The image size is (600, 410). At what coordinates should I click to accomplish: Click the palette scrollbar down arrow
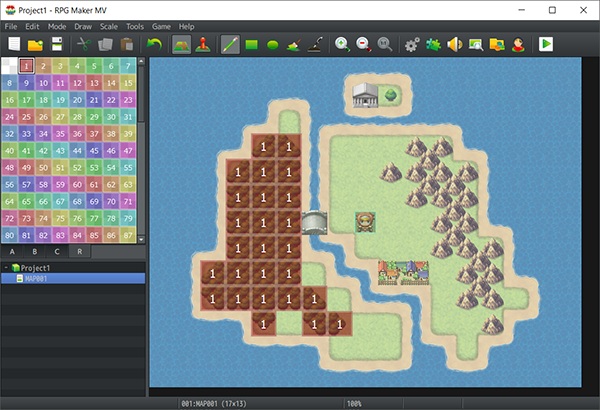tap(141, 240)
